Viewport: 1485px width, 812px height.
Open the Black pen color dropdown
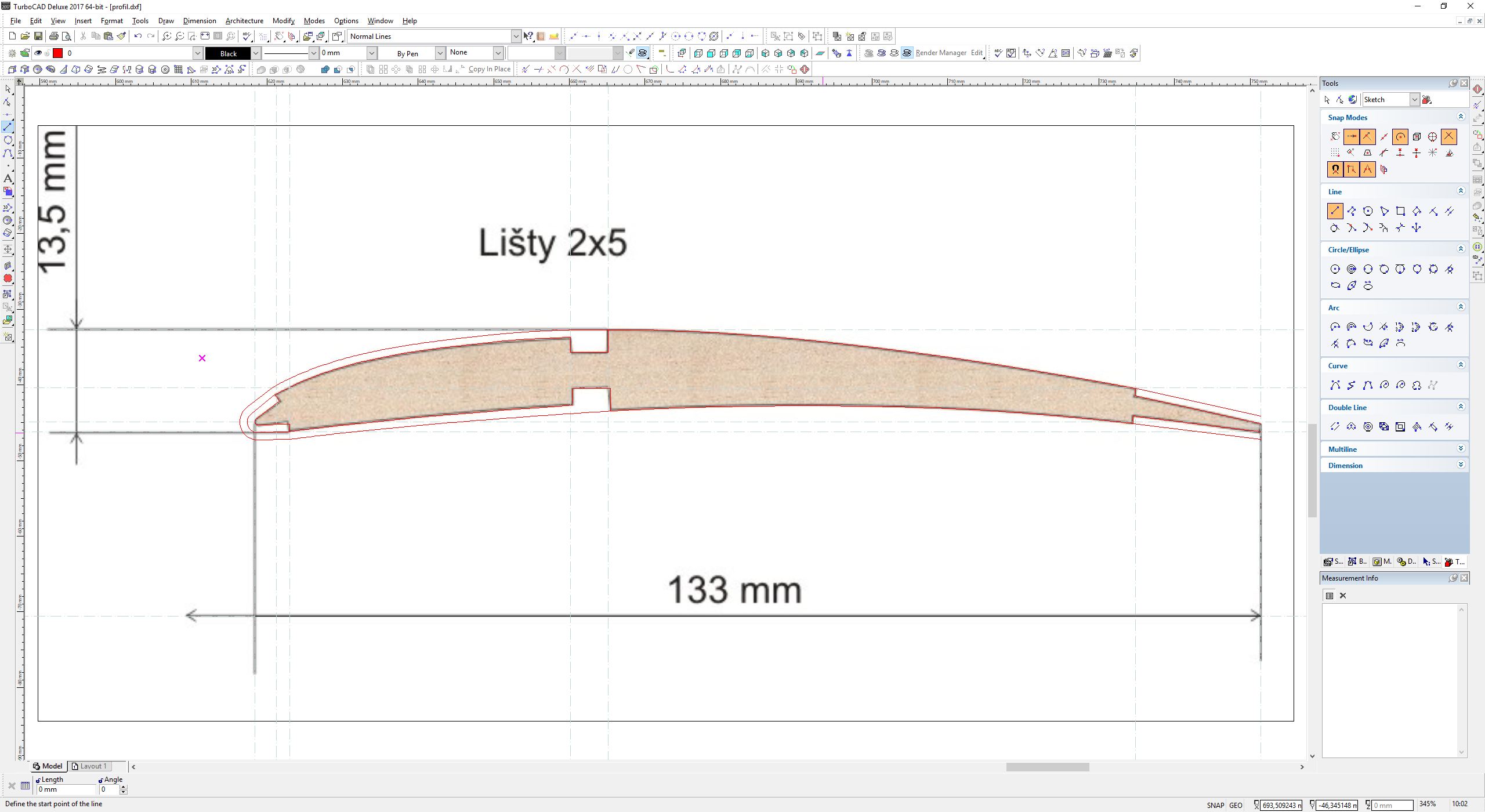pyautogui.click(x=255, y=53)
